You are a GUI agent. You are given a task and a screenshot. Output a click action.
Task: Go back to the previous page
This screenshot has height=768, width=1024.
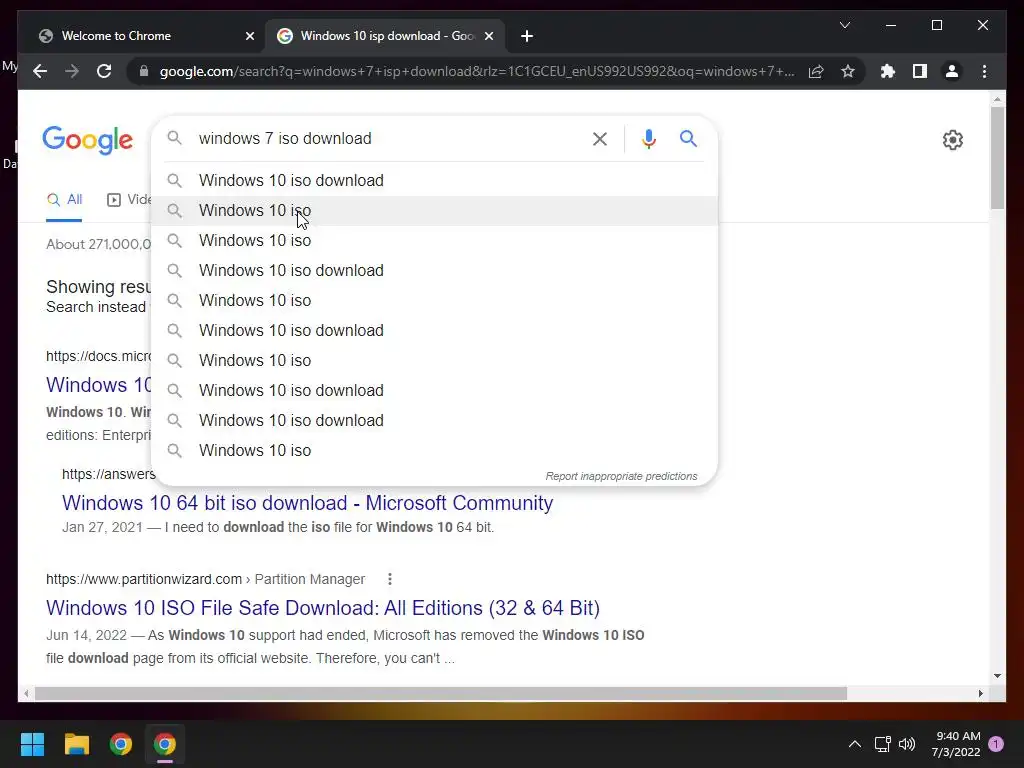tap(40, 71)
